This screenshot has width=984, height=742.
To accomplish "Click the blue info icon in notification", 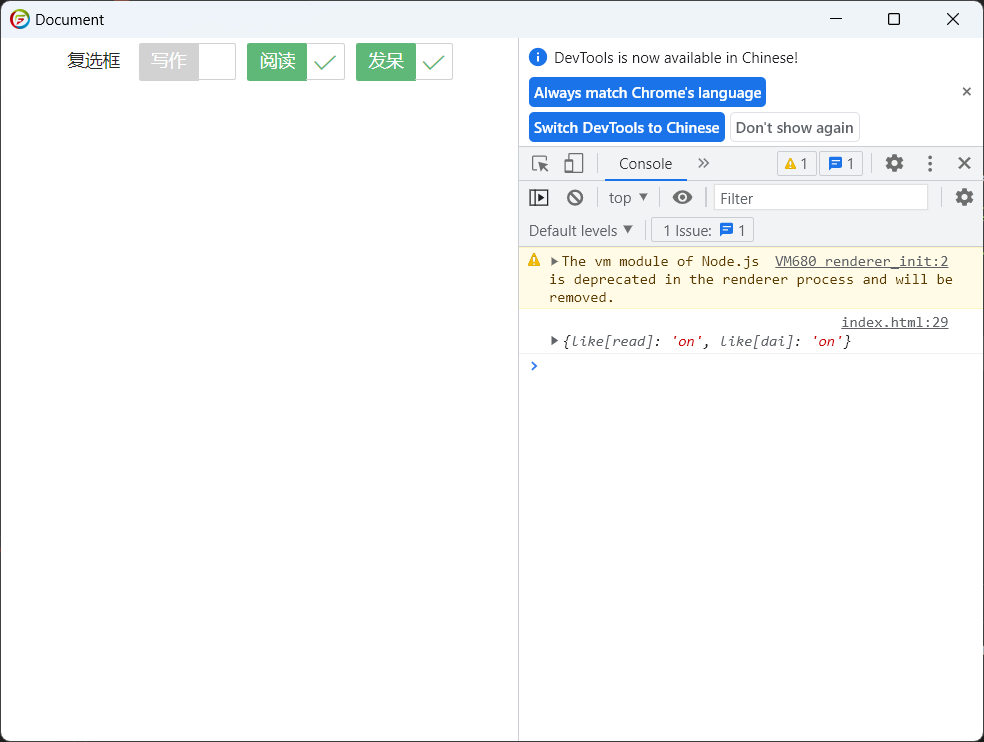I will [x=538, y=57].
